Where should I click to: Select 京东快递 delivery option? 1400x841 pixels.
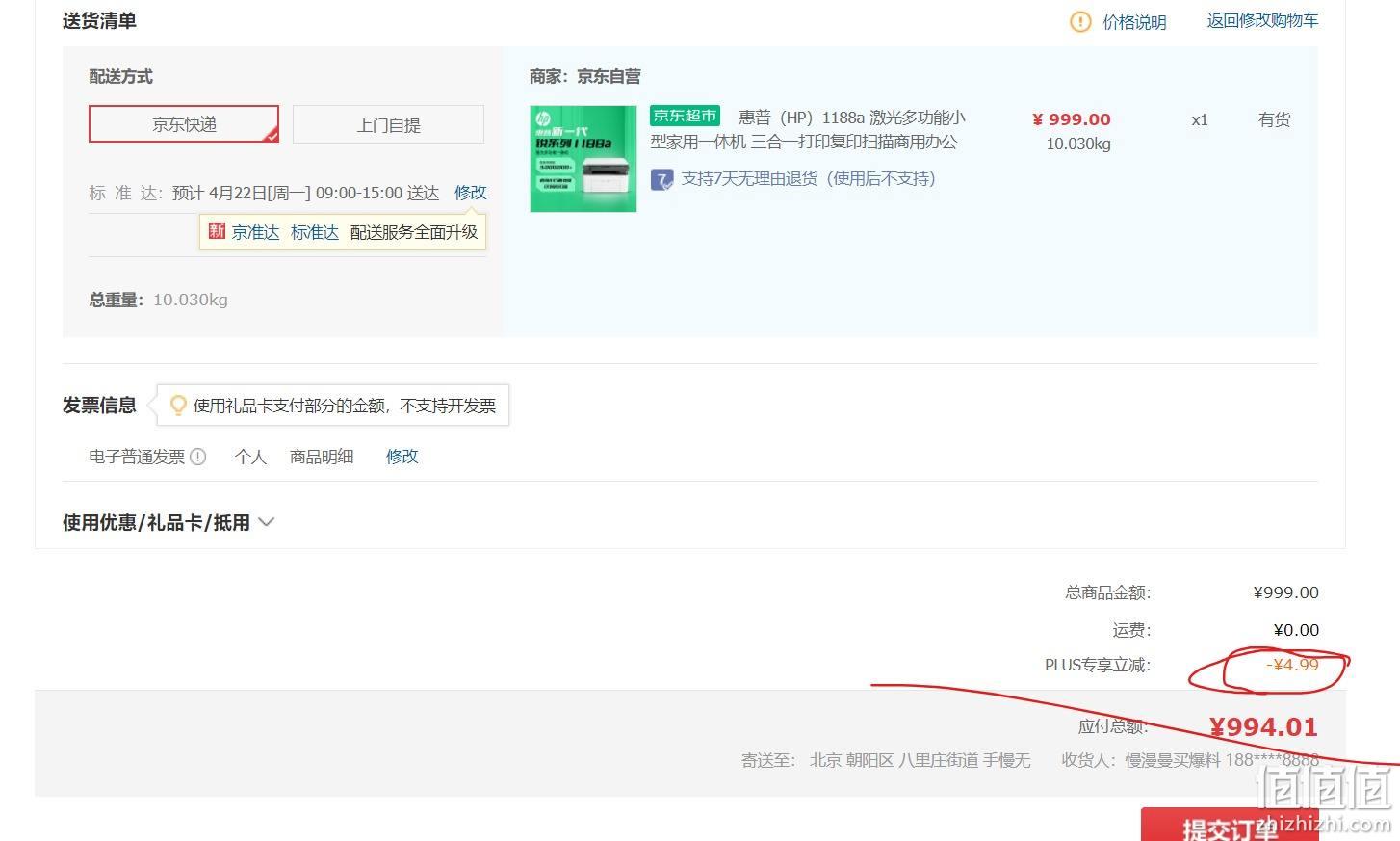[x=184, y=124]
